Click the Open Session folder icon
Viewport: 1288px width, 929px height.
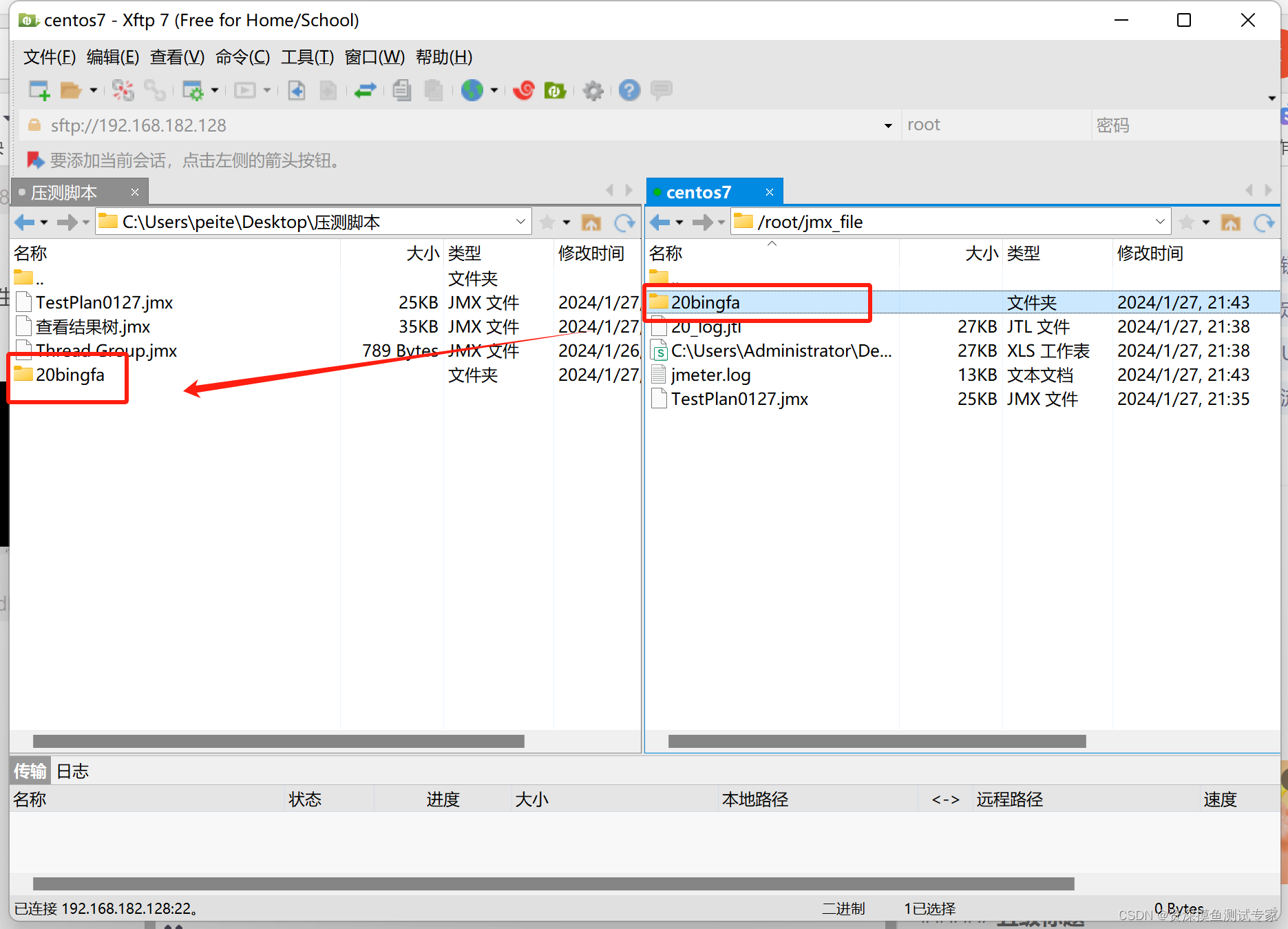click(70, 90)
